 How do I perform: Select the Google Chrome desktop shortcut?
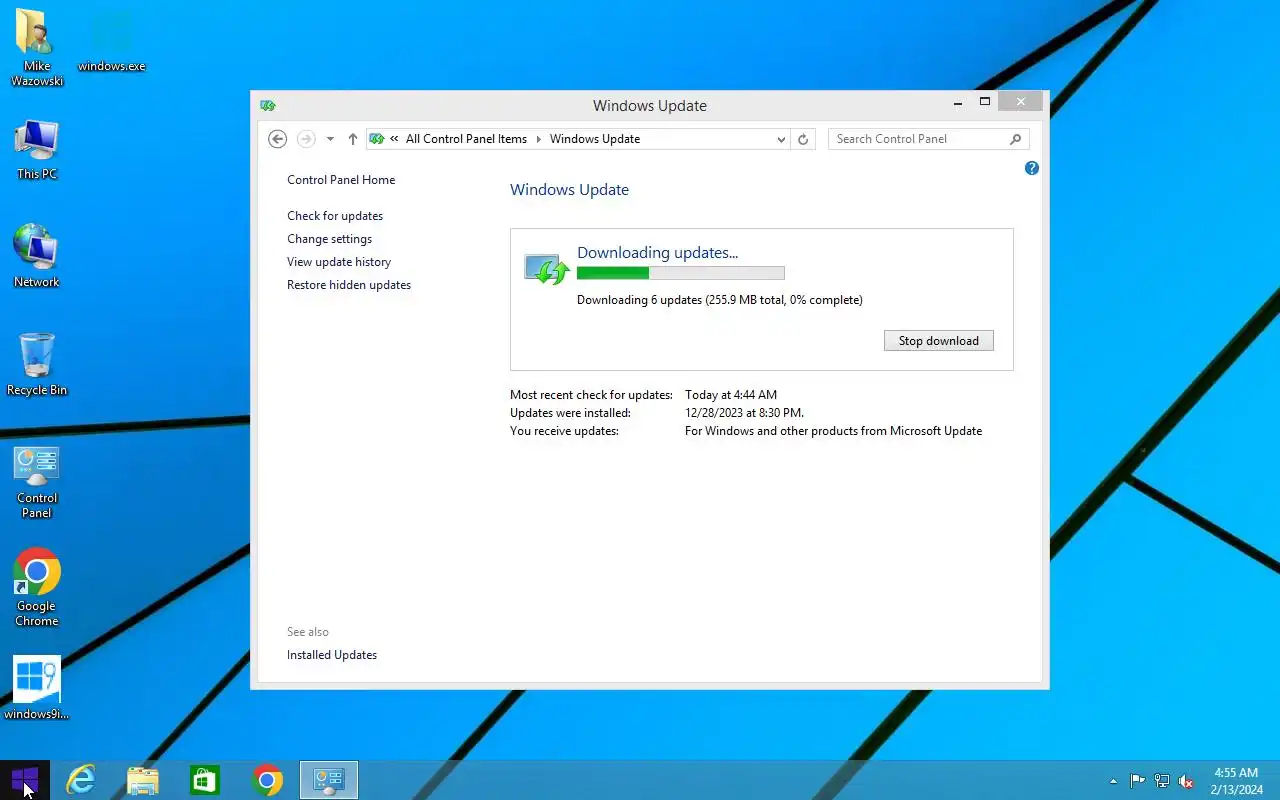37,588
